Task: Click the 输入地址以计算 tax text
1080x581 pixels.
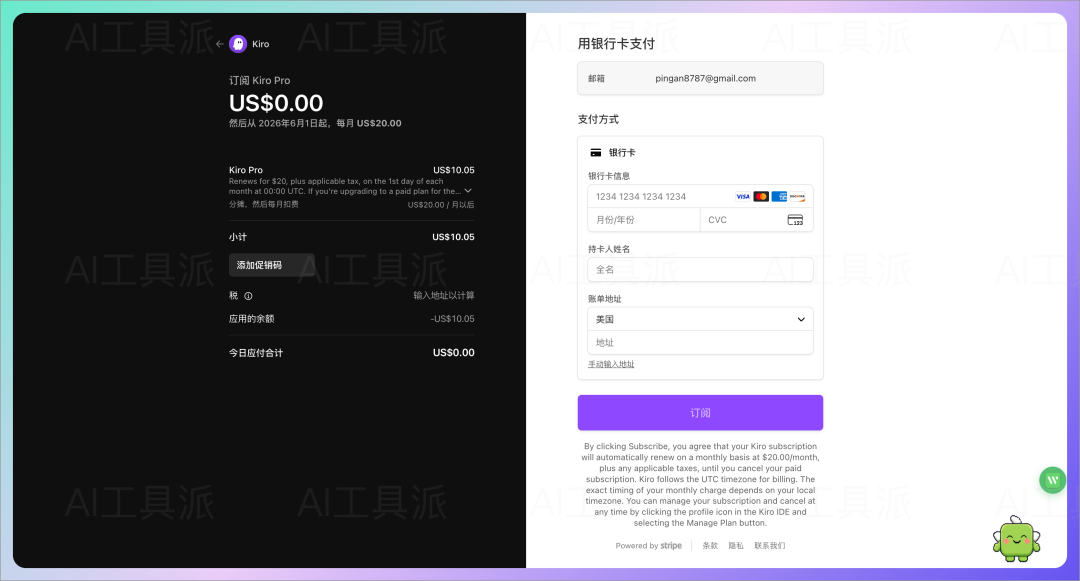Action: point(444,296)
